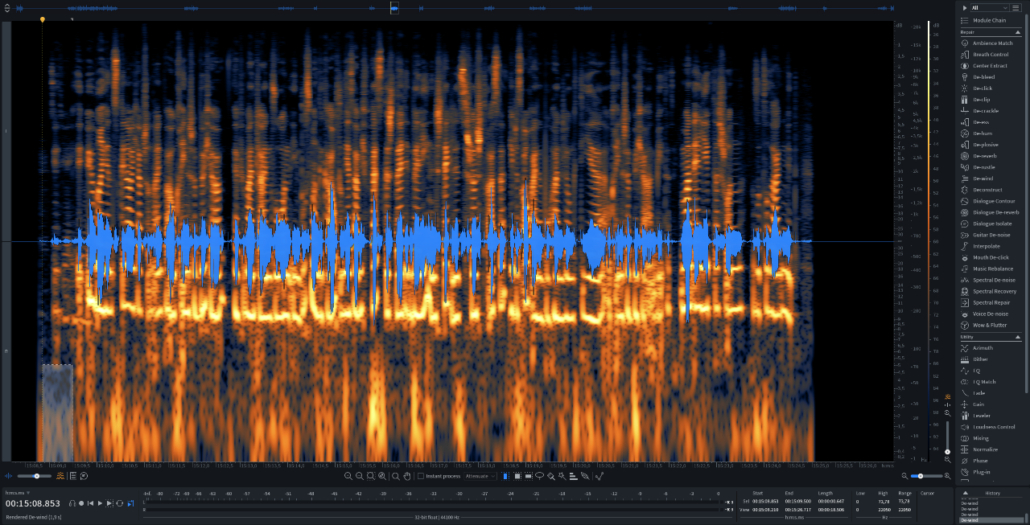Select last De-wind entry in History

[x=970, y=520]
